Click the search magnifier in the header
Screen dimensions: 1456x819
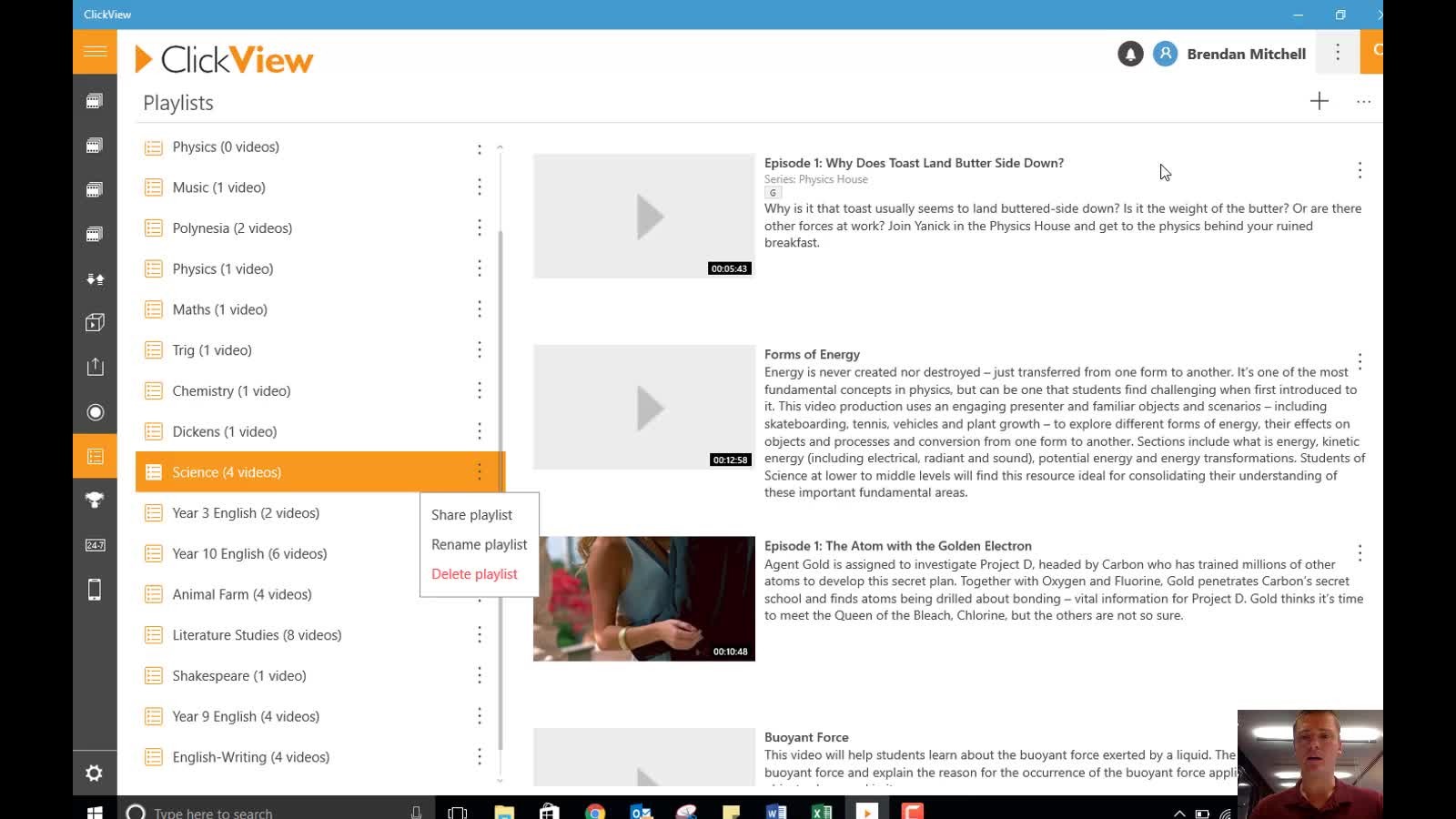click(1377, 52)
